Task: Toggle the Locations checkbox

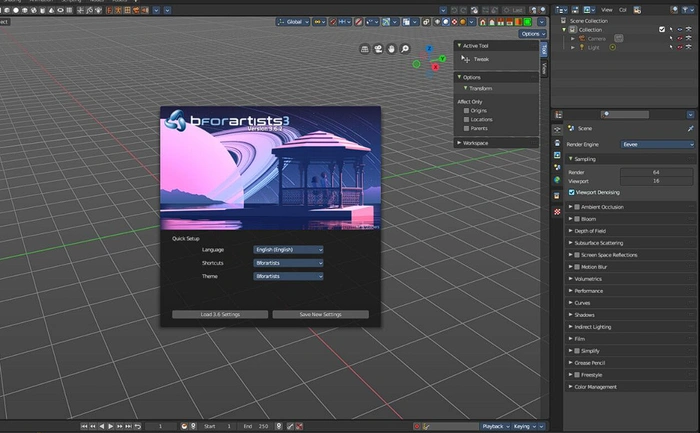Action: click(x=466, y=120)
